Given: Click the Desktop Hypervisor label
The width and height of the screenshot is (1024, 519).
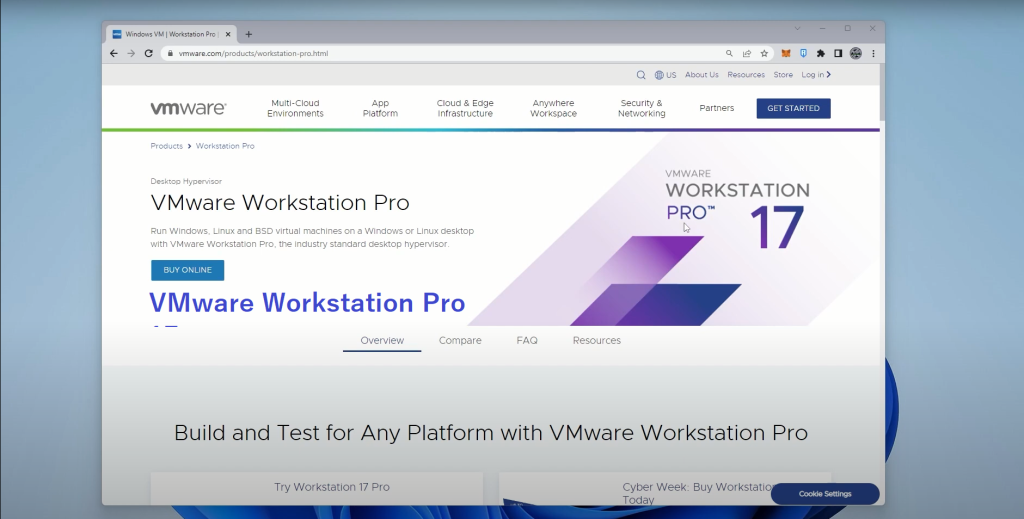Looking at the screenshot, I should (186, 181).
